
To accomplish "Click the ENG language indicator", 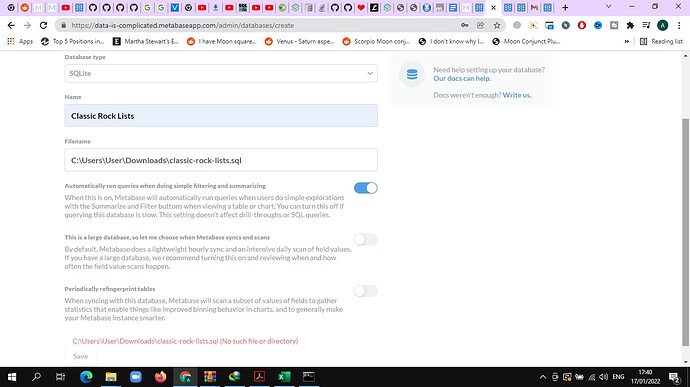I will 618,377.
